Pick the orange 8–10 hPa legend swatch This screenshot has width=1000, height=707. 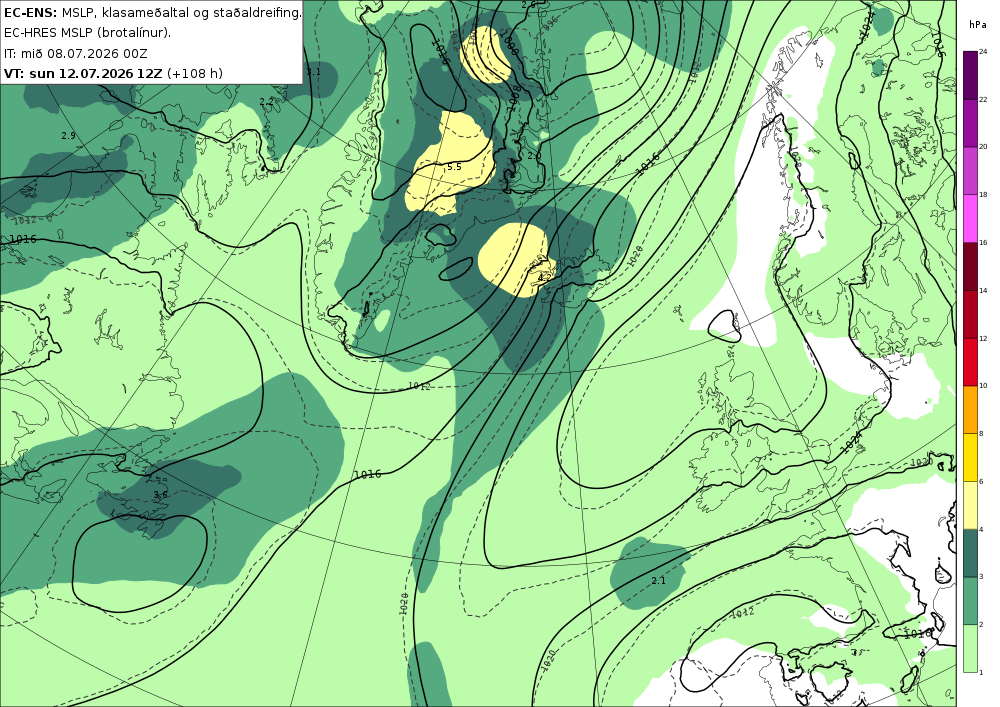pos(970,409)
